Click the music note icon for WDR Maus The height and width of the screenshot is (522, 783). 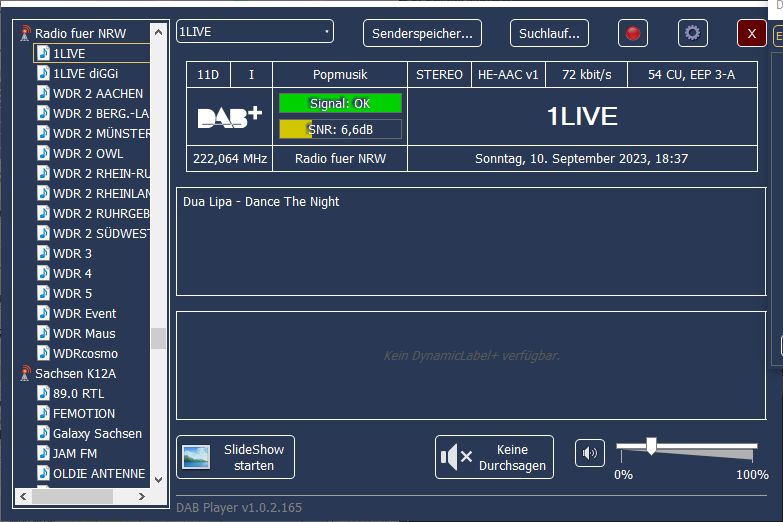pyautogui.click(x=44, y=333)
